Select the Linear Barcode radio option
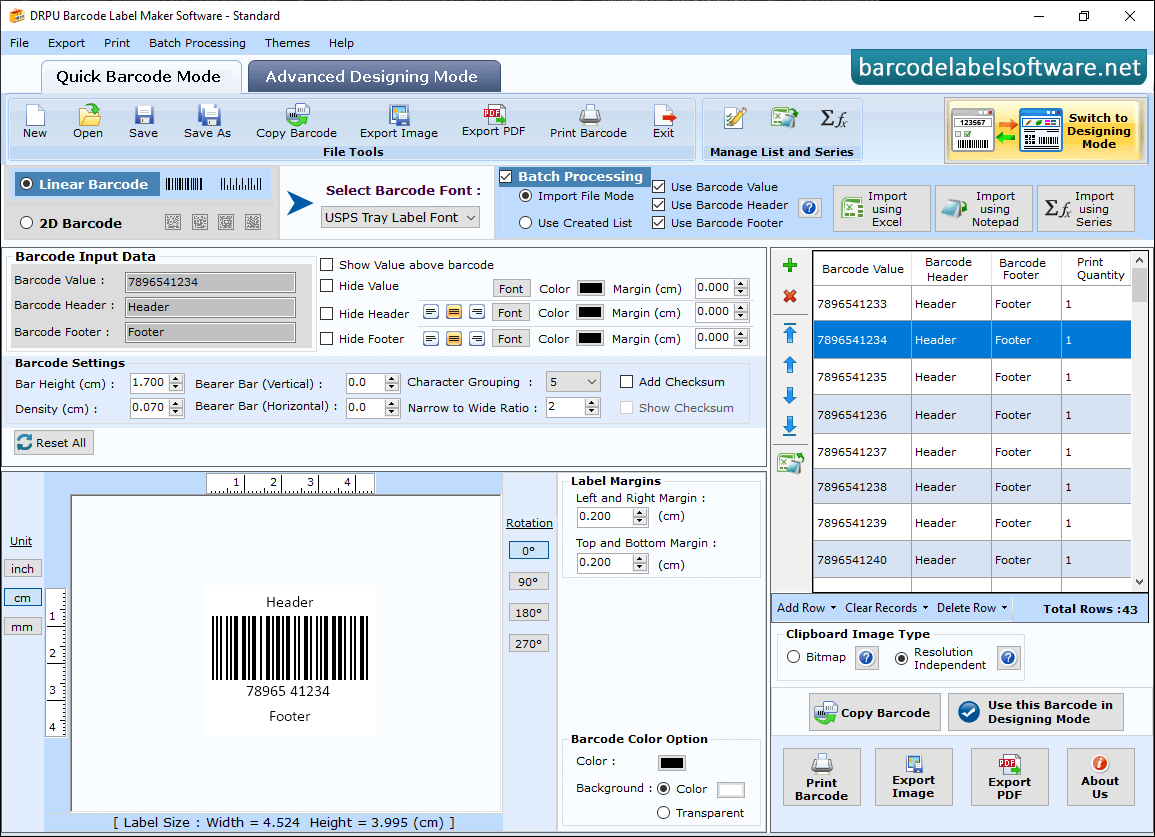The height and width of the screenshot is (837, 1155). coord(27,184)
